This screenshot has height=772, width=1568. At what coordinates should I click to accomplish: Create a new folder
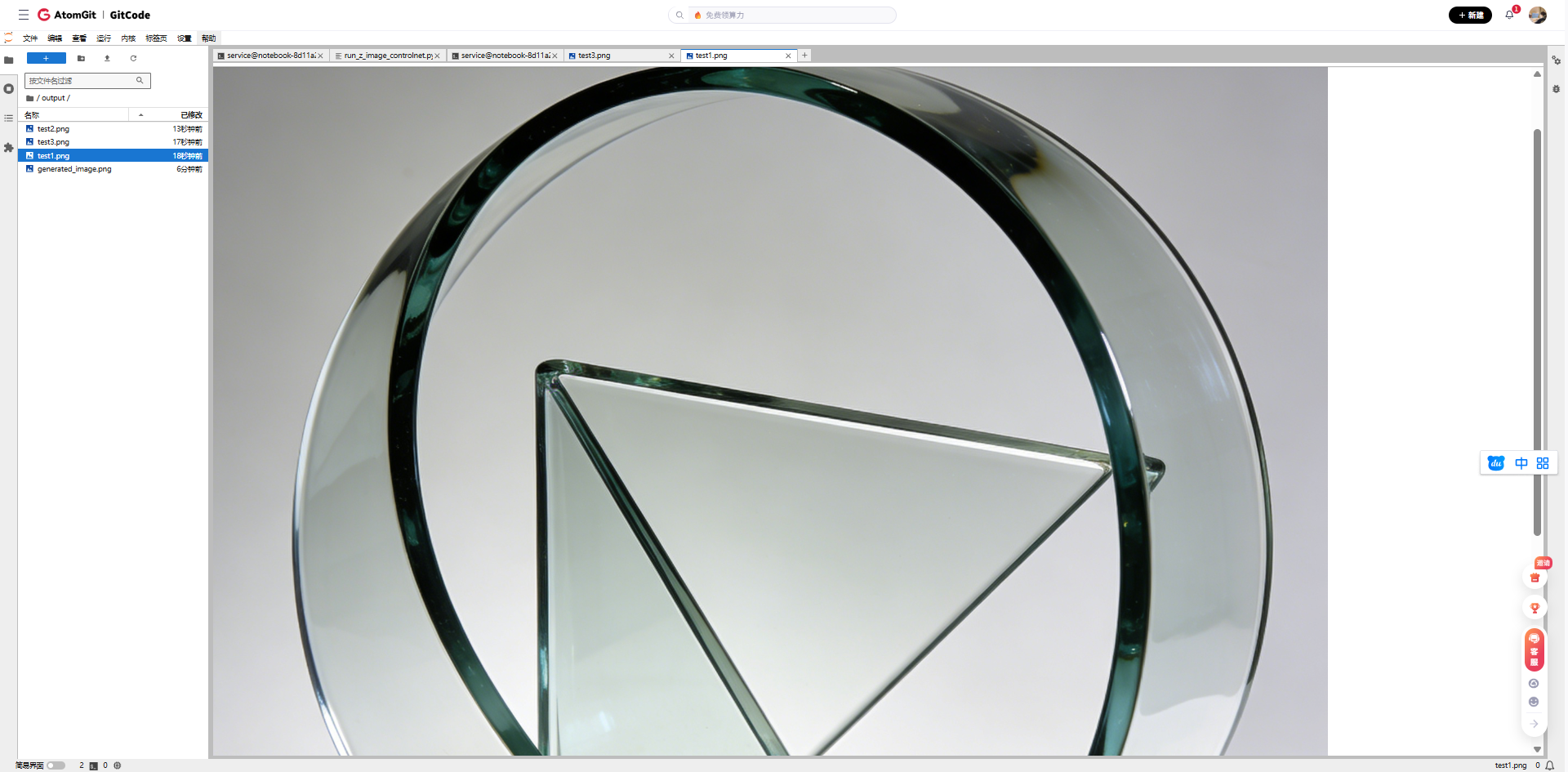(x=81, y=58)
